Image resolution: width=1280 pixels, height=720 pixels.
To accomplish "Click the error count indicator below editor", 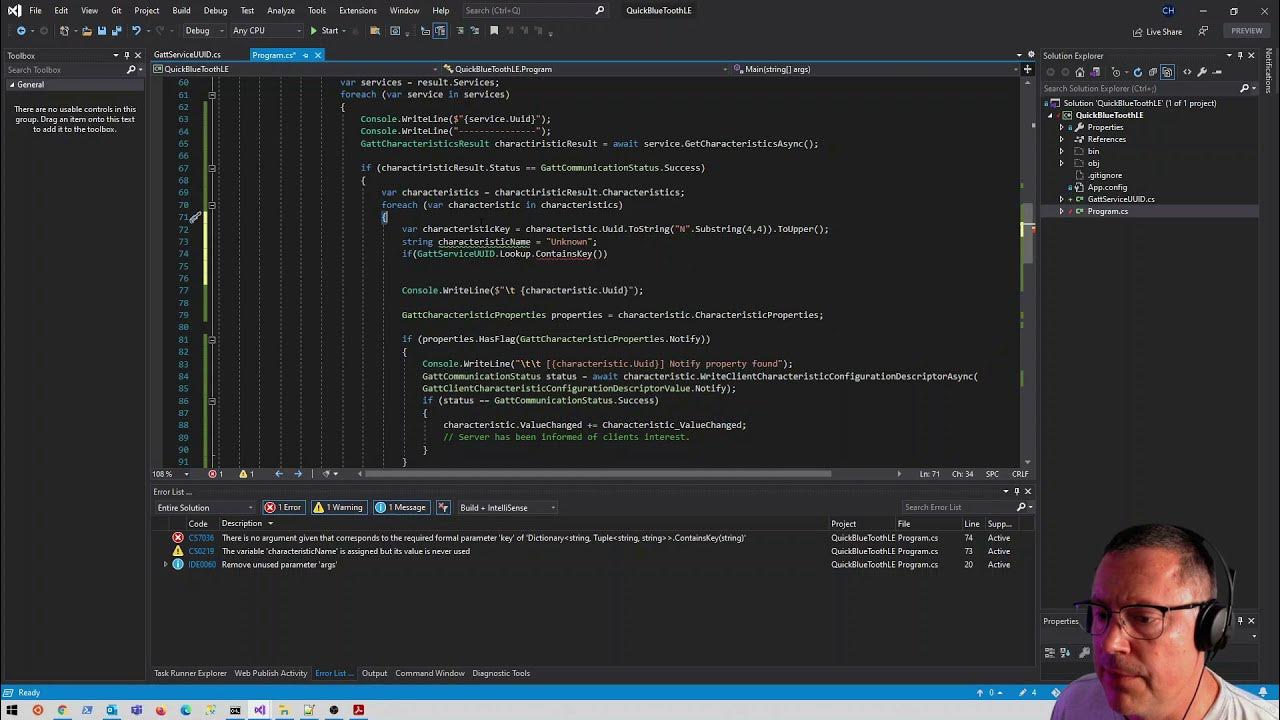I will click(x=215, y=474).
